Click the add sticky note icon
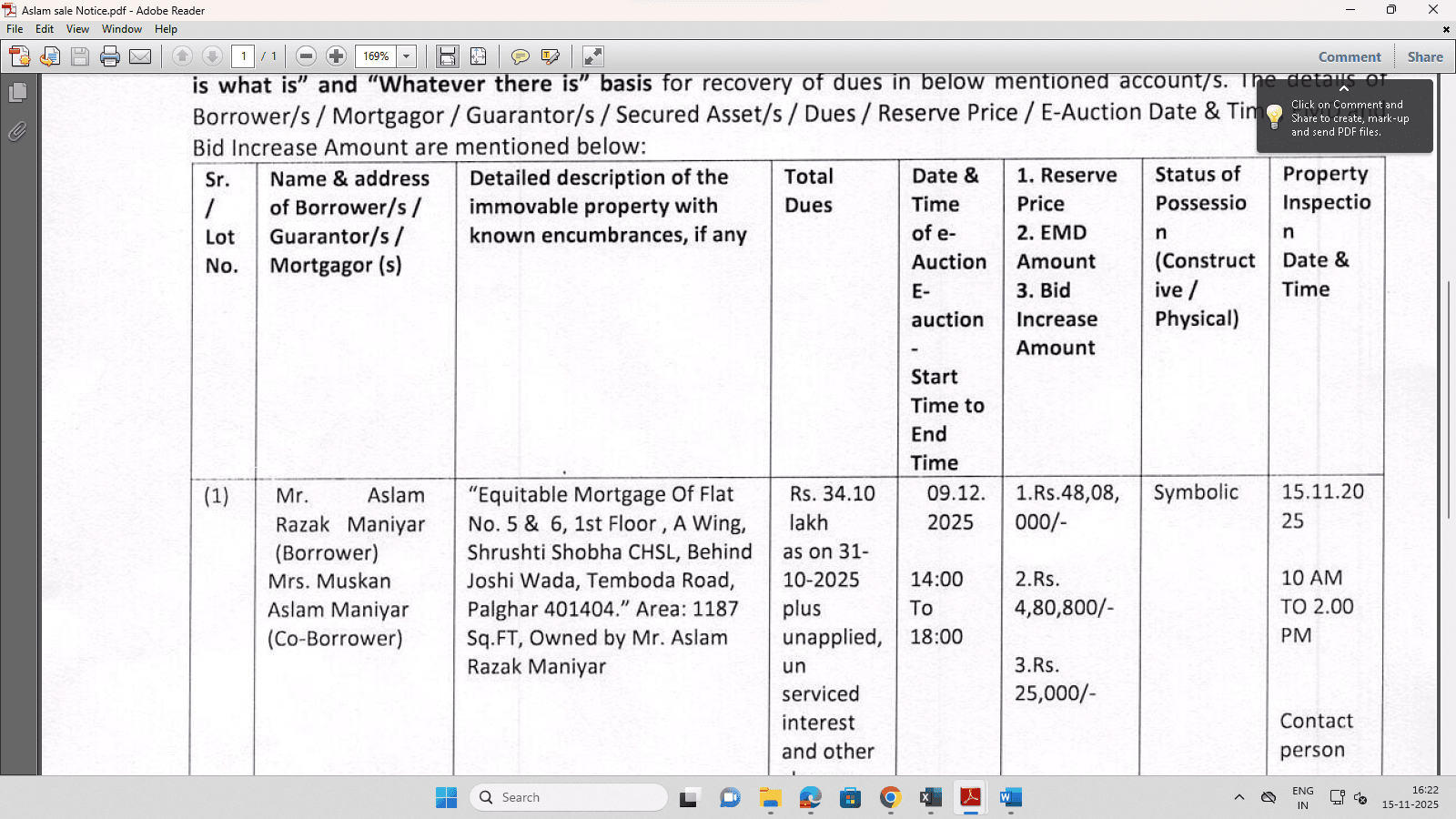 pos(520,56)
